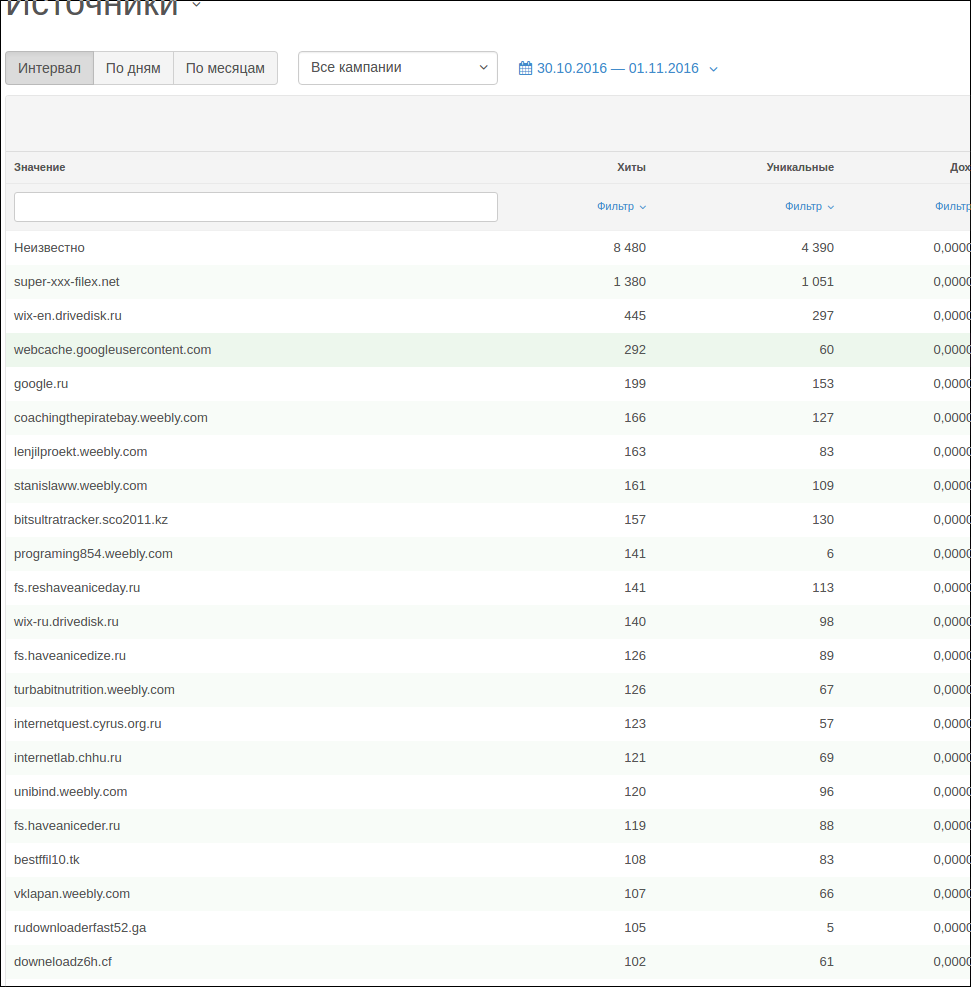Open the Все кампании dropdown

(398, 68)
